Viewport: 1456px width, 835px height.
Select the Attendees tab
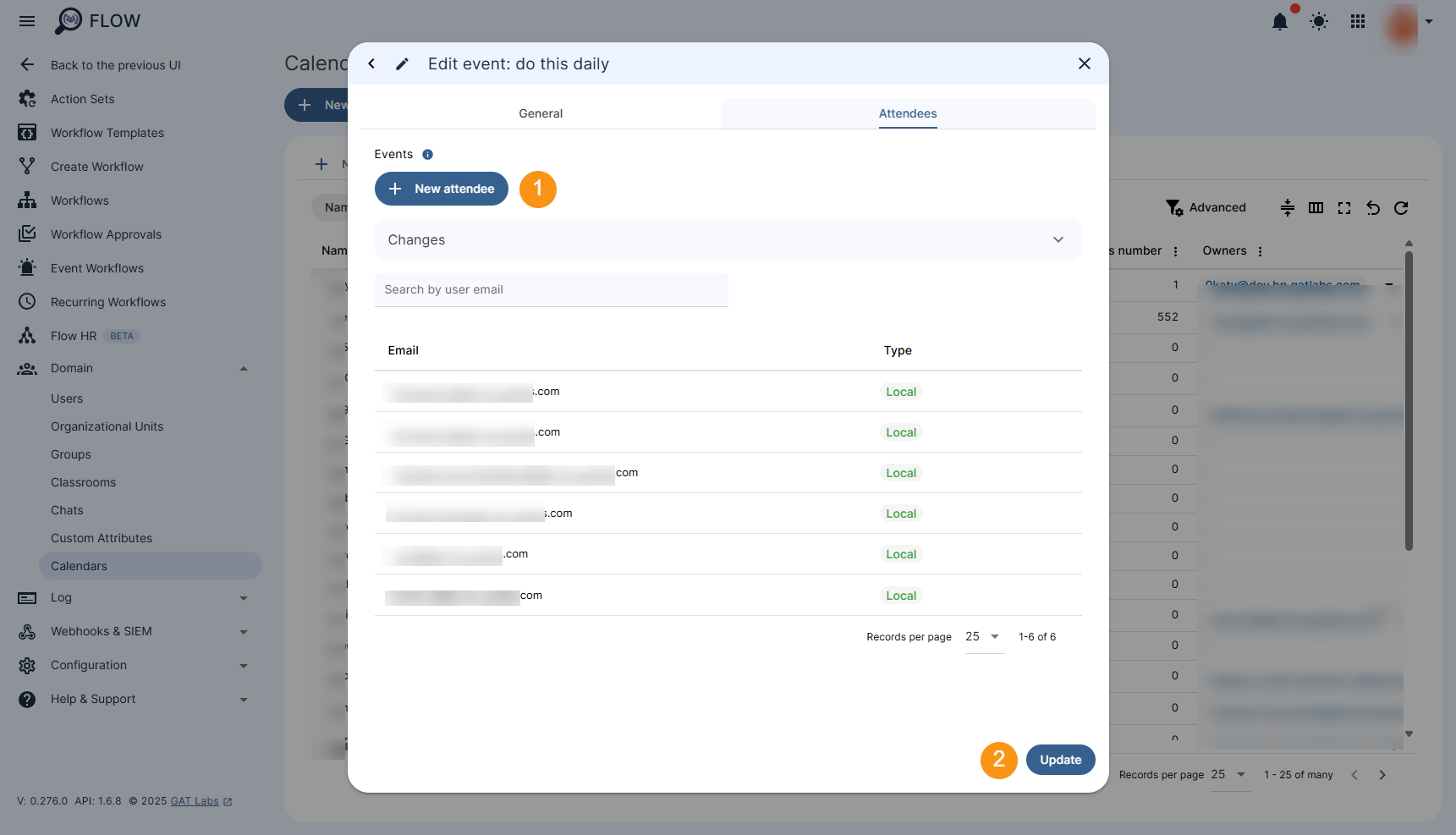[x=908, y=113]
